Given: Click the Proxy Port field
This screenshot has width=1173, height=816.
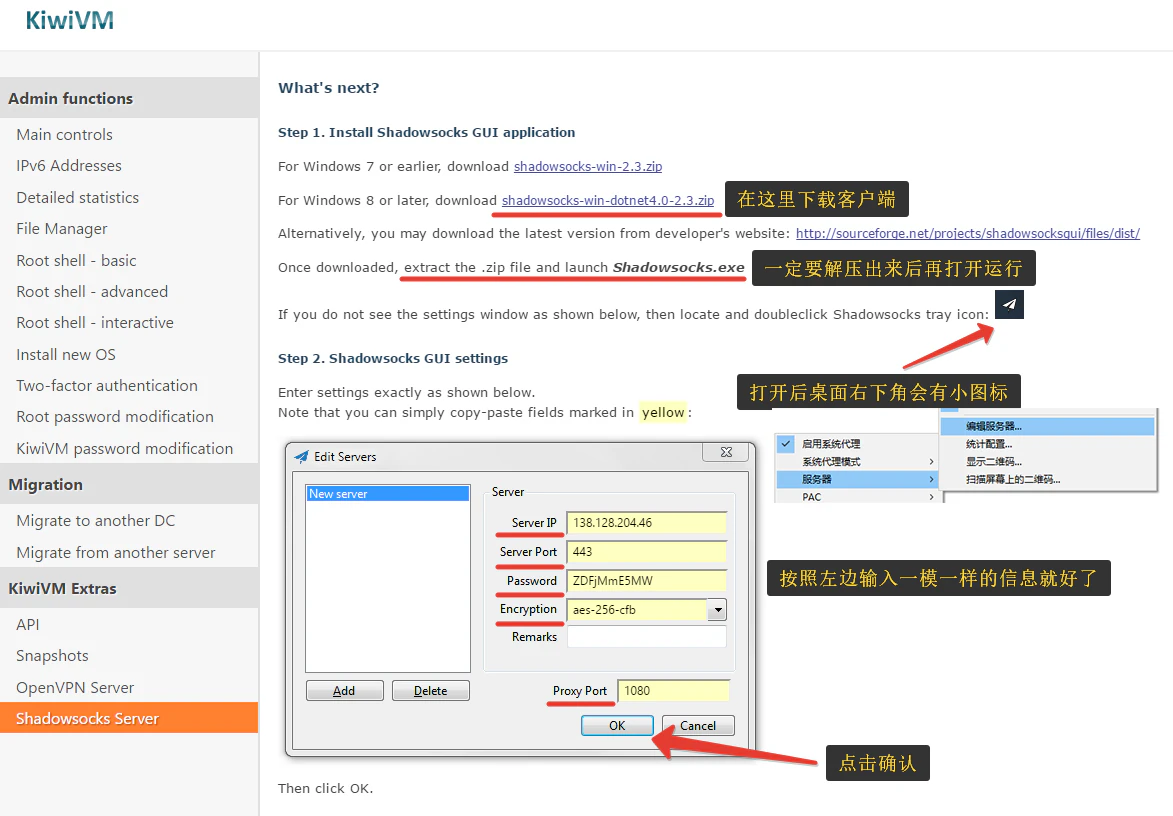Looking at the screenshot, I should click(x=673, y=691).
